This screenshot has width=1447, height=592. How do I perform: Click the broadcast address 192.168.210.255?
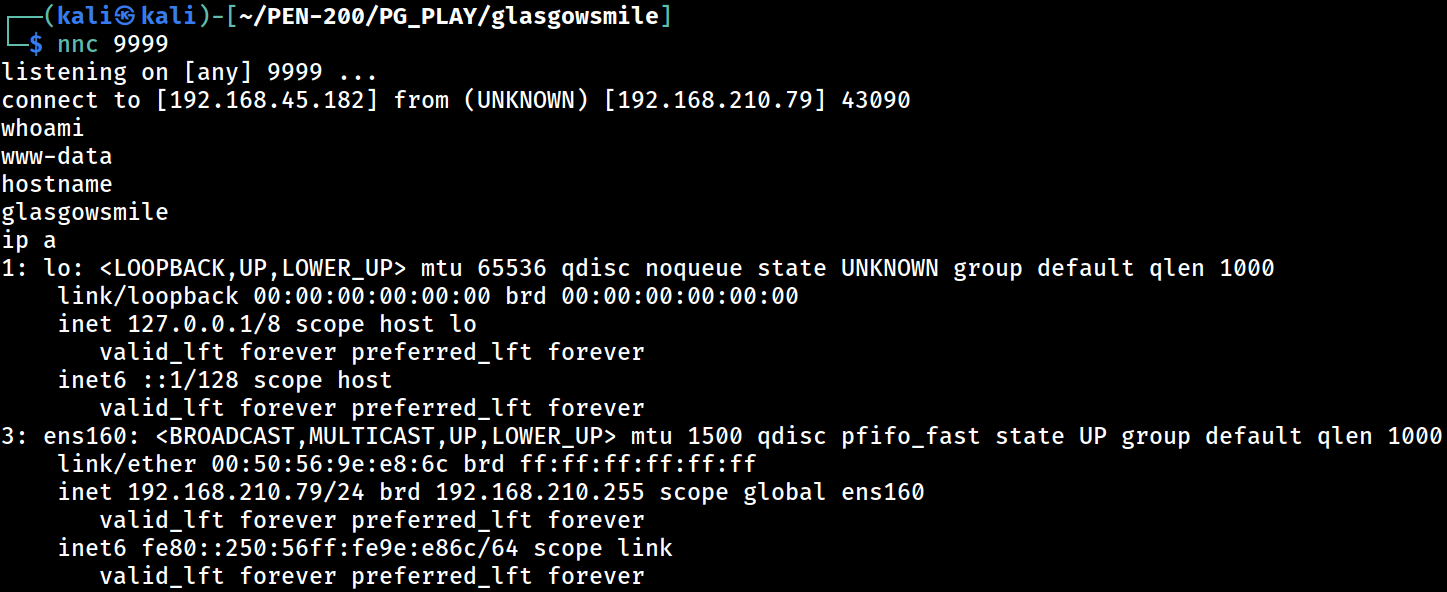[540, 492]
